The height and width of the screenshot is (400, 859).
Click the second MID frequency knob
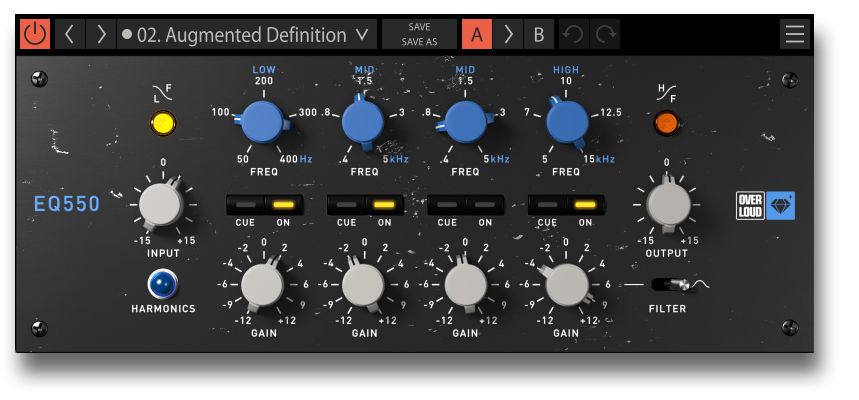tap(466, 122)
